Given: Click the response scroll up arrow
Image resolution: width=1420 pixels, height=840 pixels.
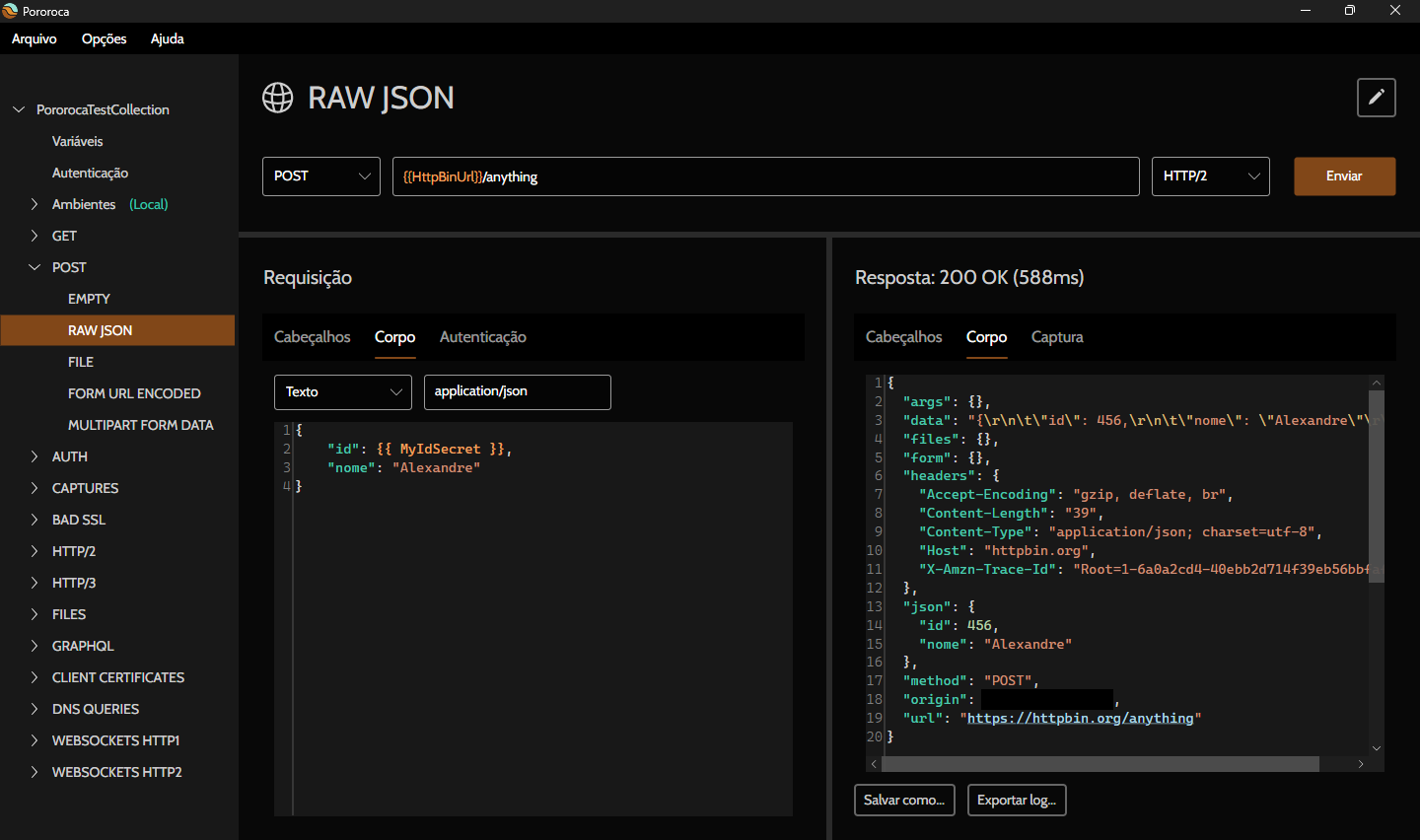Looking at the screenshot, I should 1377,383.
